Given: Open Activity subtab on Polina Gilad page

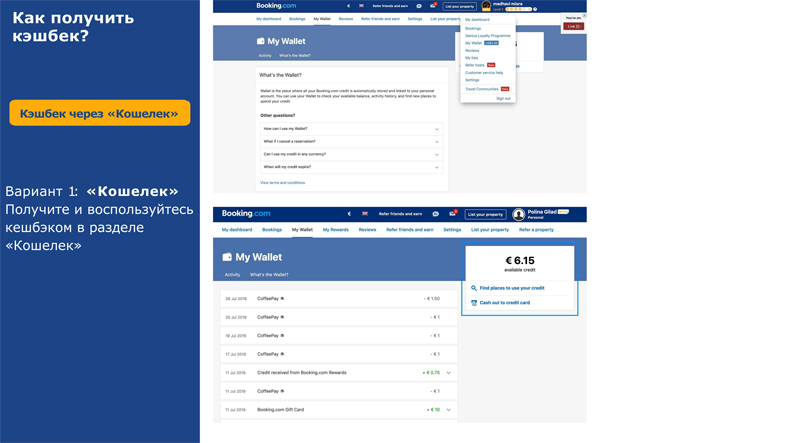Looking at the screenshot, I should (x=232, y=275).
